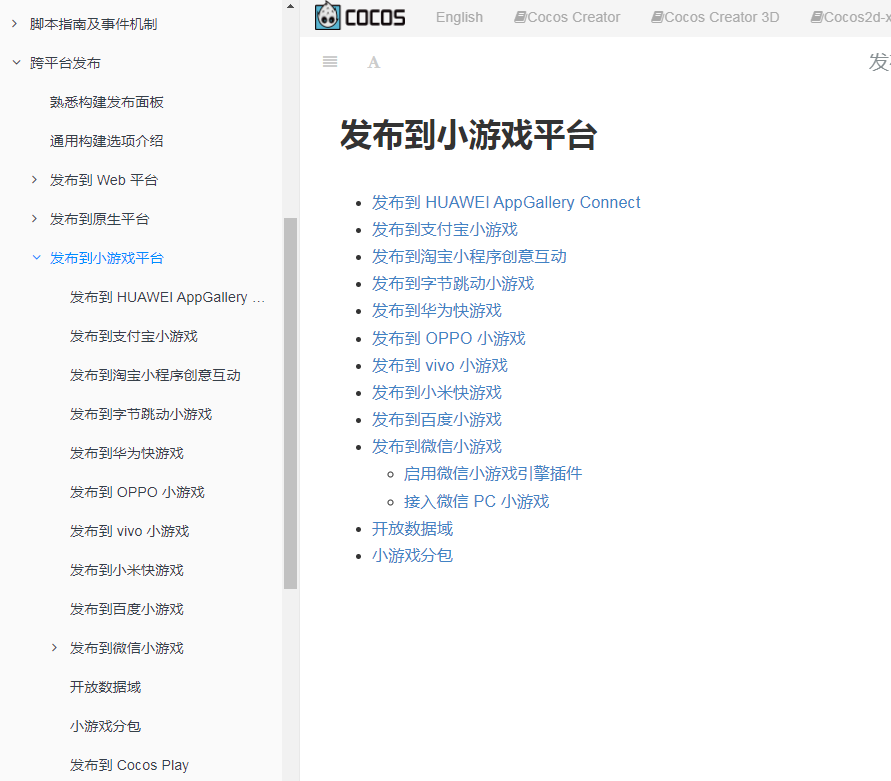The height and width of the screenshot is (781, 891).
Task: Follow content link 发布到字节跳动小游戏
Action: [453, 284]
